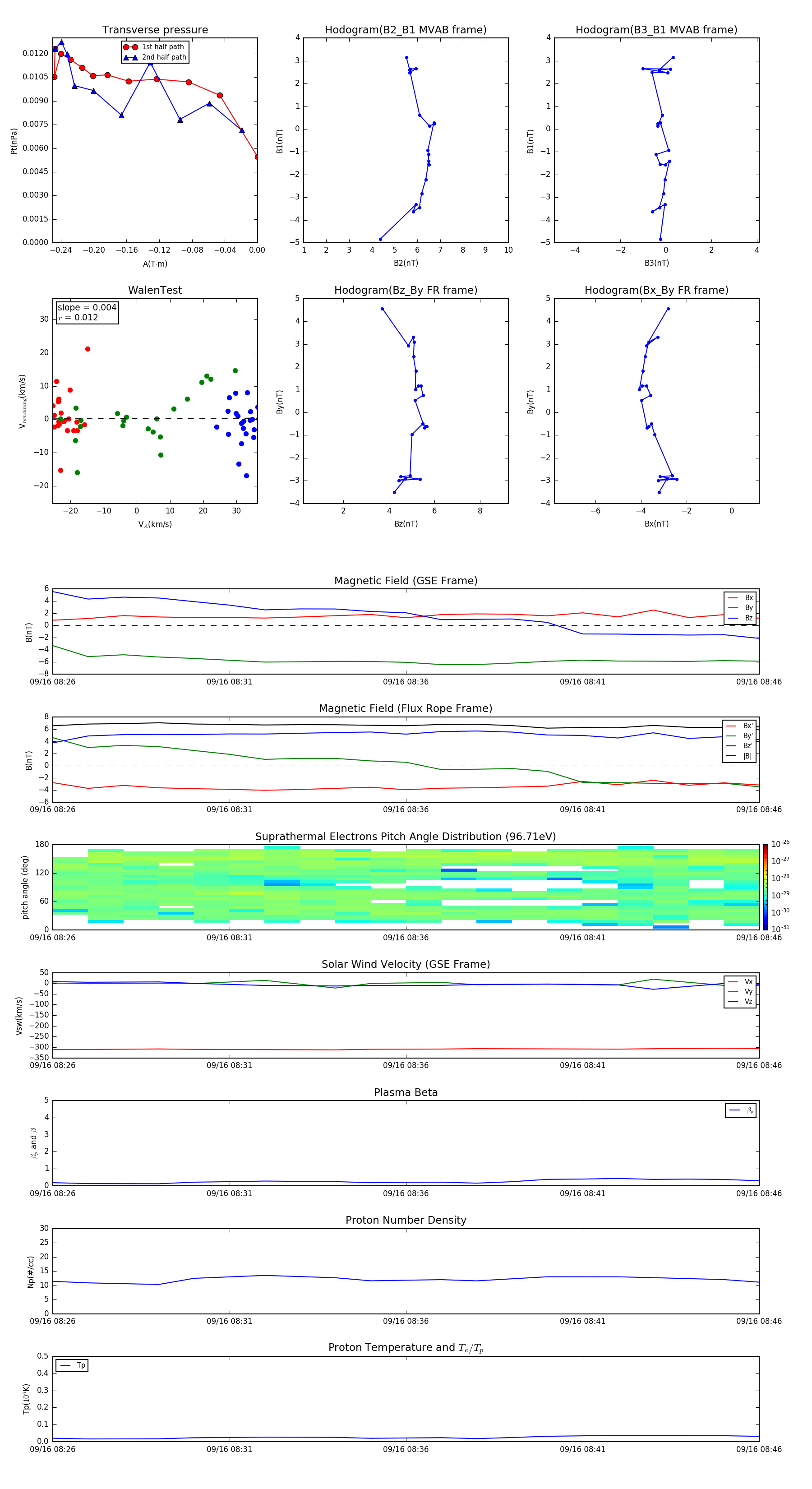
Task: Click '09/16 08:41' tick under GSE magnetic field
Action: pyautogui.click(x=582, y=681)
